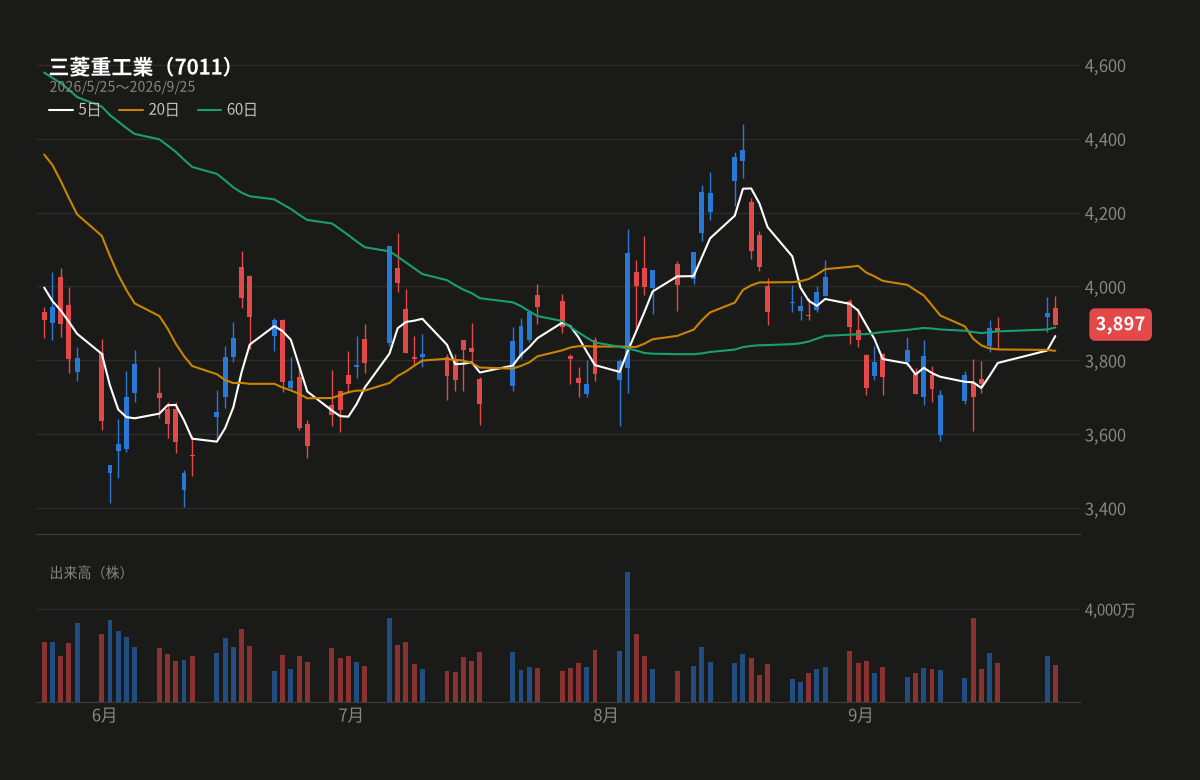Select the 6月 label on time axis
The width and height of the screenshot is (1200, 780).
[x=104, y=716]
